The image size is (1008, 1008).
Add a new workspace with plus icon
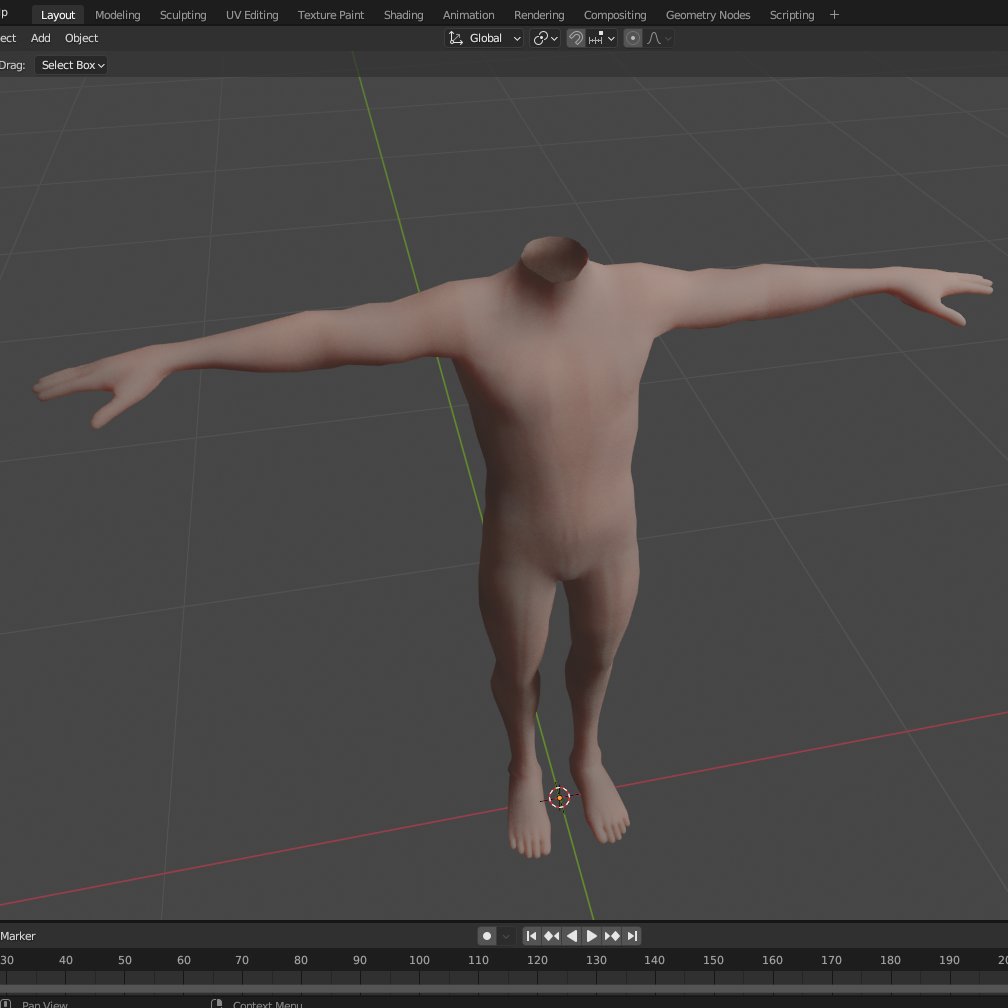click(x=834, y=15)
